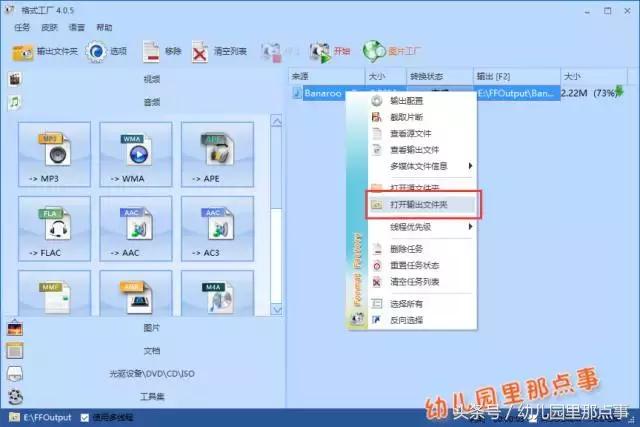
Task: Click the E:\FFOutput status bar folder
Action: pos(40,418)
